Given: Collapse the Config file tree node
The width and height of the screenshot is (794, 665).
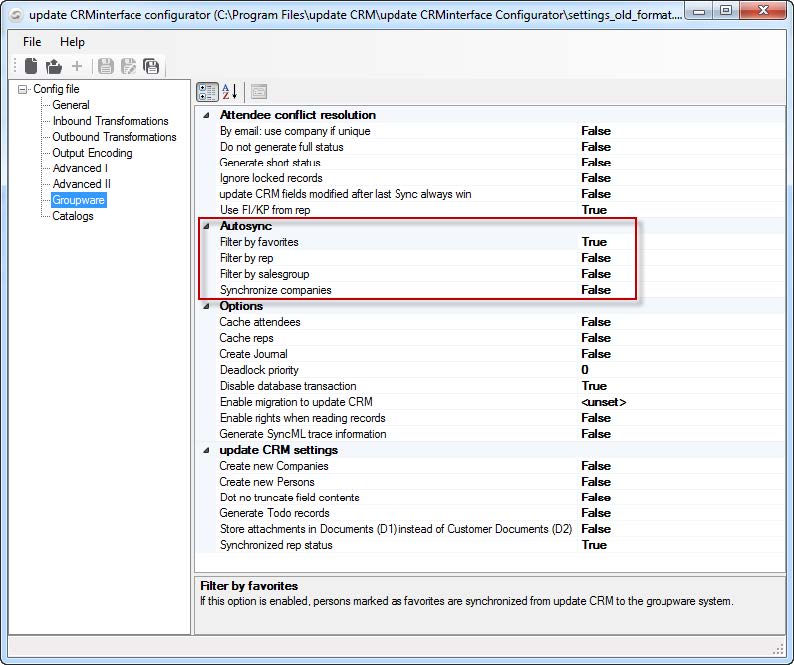Looking at the screenshot, I should pyautogui.click(x=23, y=90).
